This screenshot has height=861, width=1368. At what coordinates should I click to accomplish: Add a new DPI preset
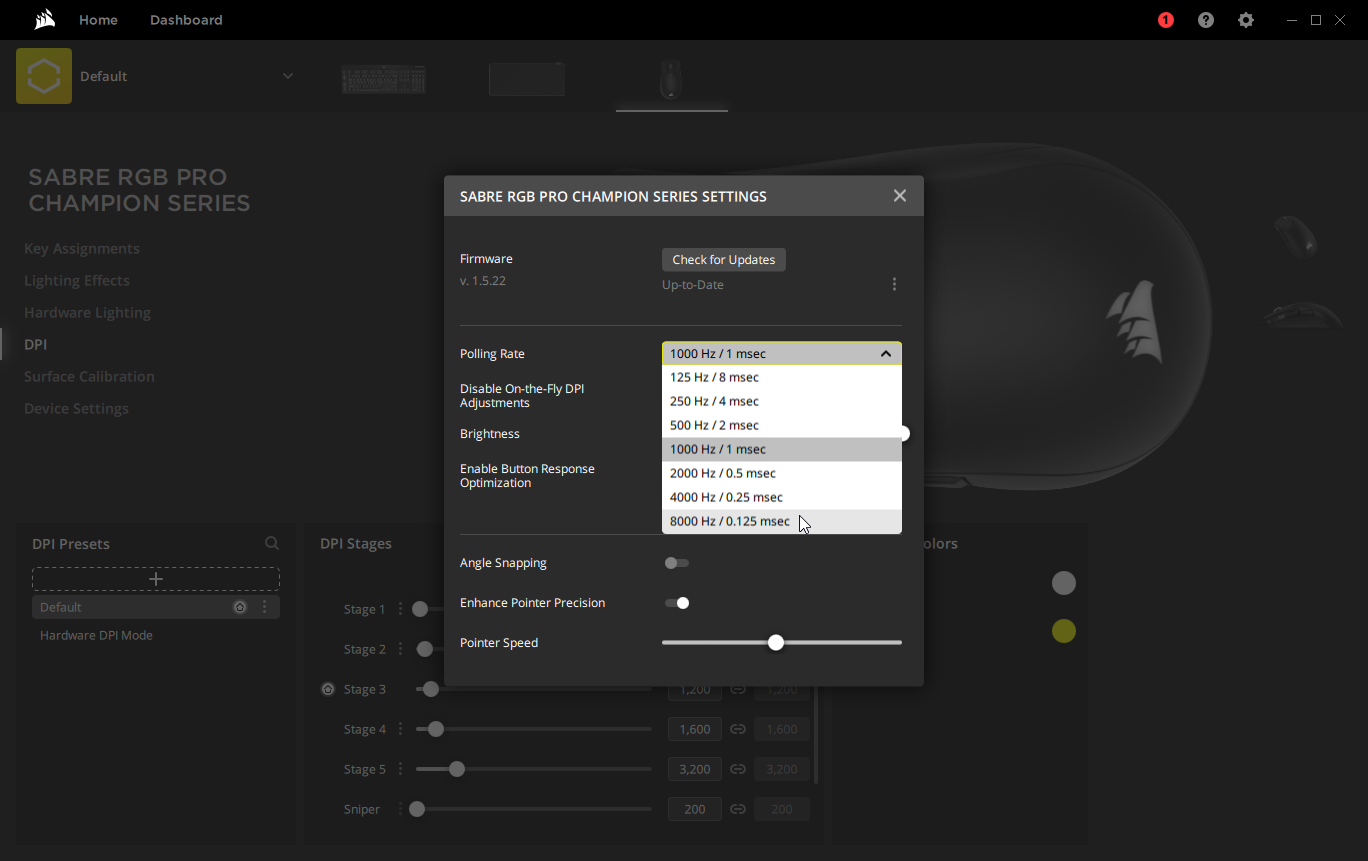156,579
